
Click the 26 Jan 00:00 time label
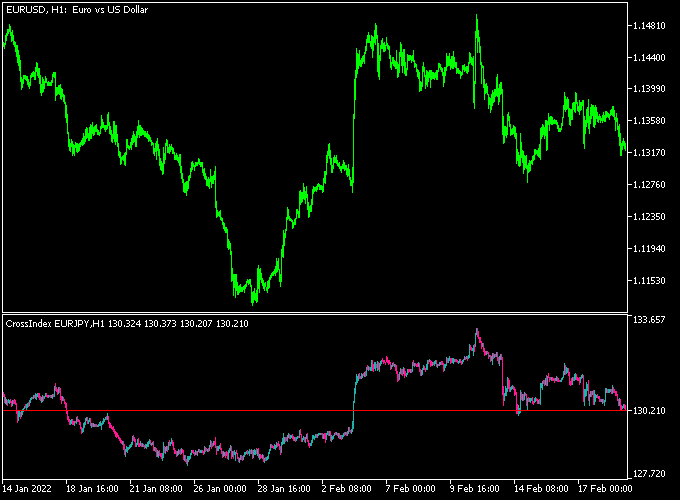click(x=220, y=489)
